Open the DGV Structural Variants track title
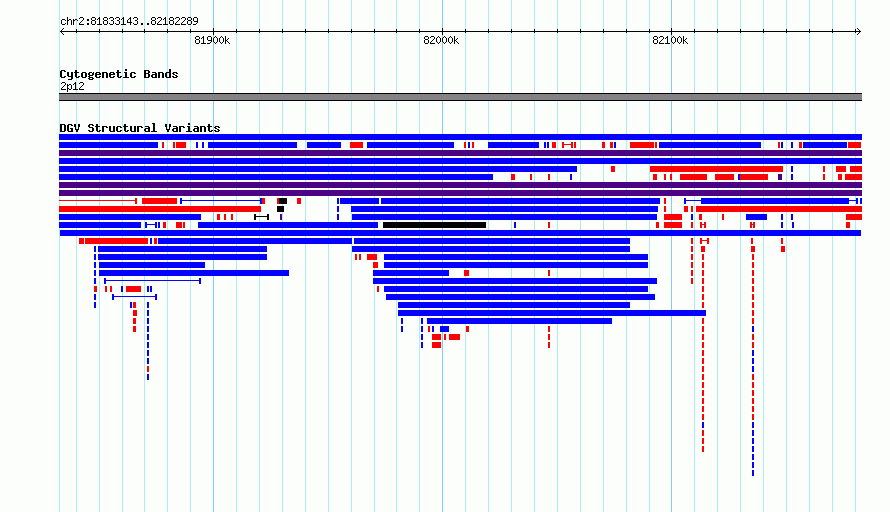Image resolution: width=890 pixels, height=512 pixels. [140, 128]
